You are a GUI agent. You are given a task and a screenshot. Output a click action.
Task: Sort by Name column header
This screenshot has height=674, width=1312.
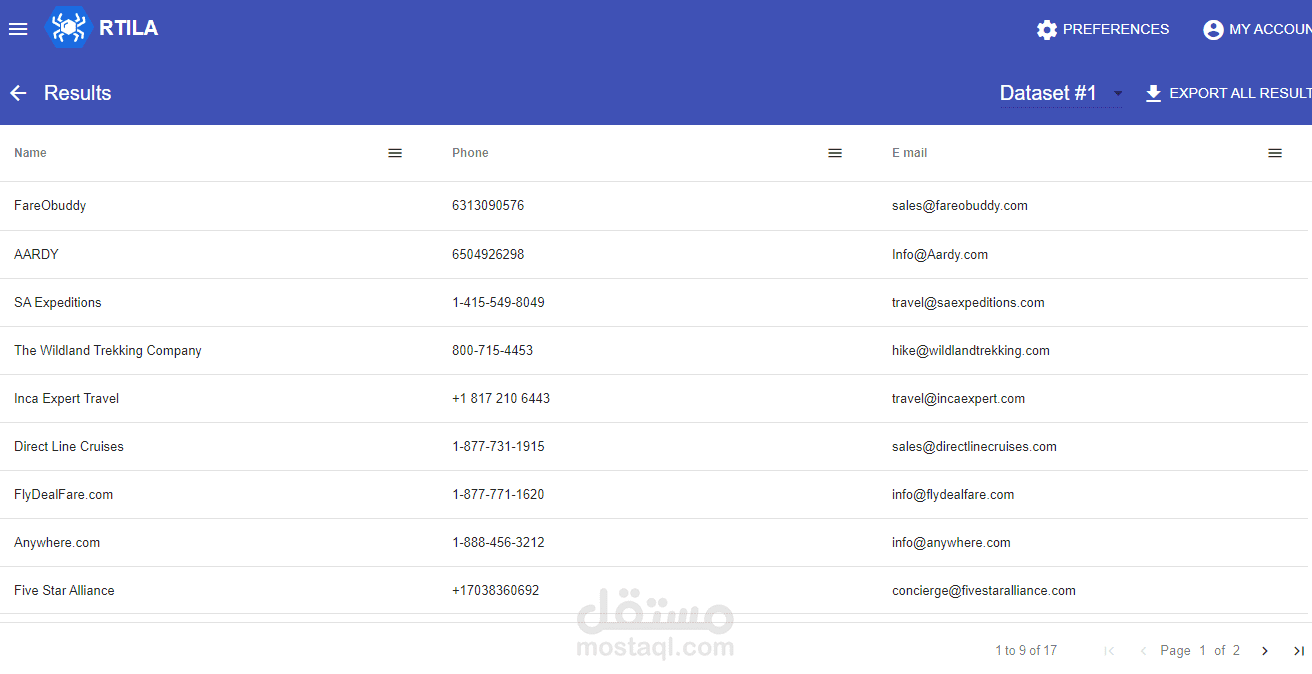click(30, 153)
